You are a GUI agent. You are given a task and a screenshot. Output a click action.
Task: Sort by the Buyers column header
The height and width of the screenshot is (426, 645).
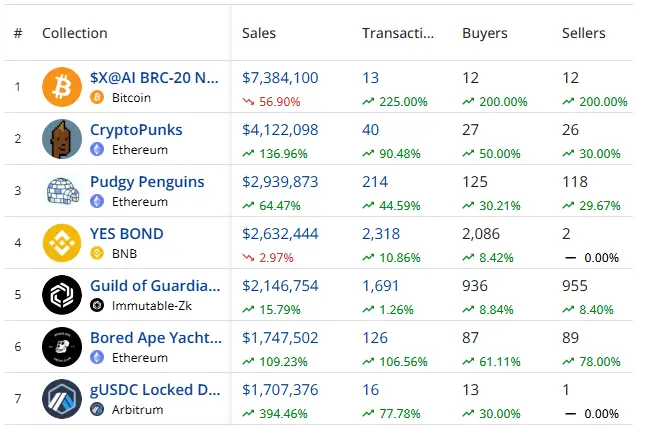point(484,33)
